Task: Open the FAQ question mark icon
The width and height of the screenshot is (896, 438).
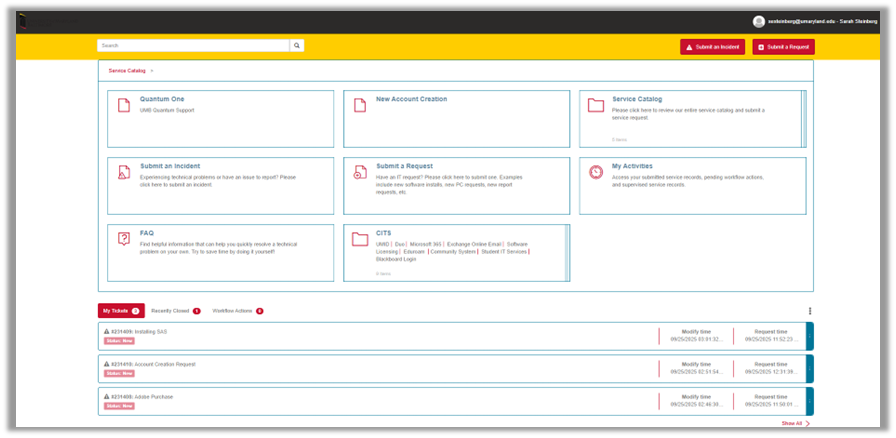Action: click(x=124, y=239)
